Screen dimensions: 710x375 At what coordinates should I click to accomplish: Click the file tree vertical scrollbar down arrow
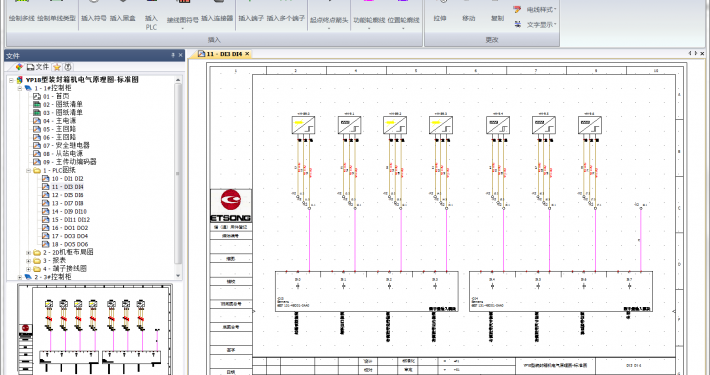pos(178,275)
